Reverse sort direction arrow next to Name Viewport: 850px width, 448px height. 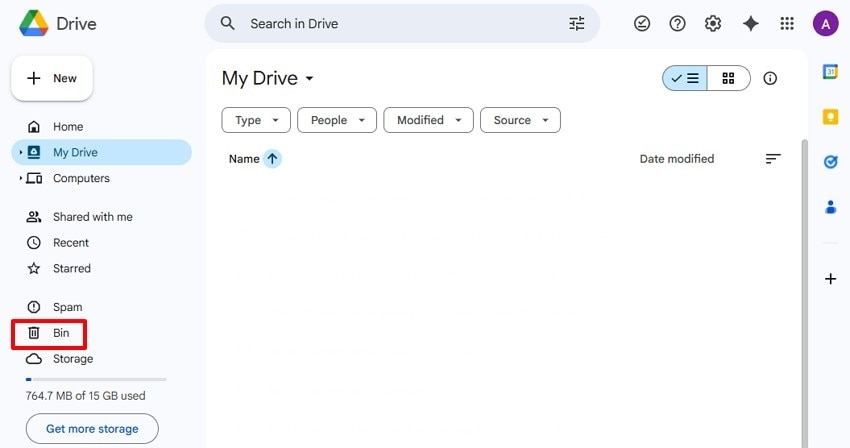pyautogui.click(x=272, y=159)
